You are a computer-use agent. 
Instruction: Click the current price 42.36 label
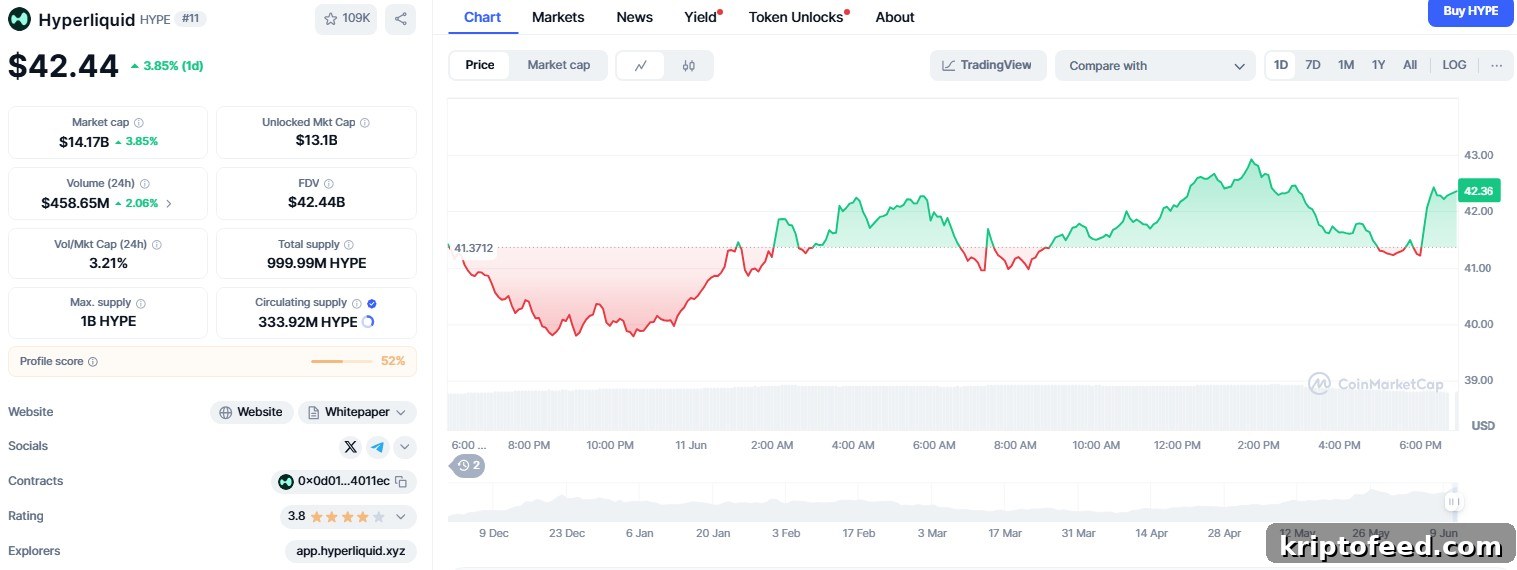point(1478,191)
